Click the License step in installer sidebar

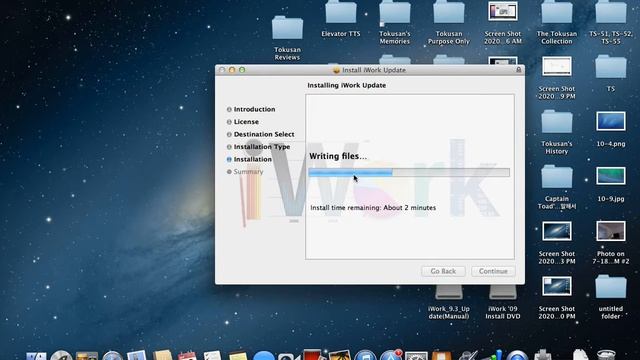pyautogui.click(x=246, y=122)
